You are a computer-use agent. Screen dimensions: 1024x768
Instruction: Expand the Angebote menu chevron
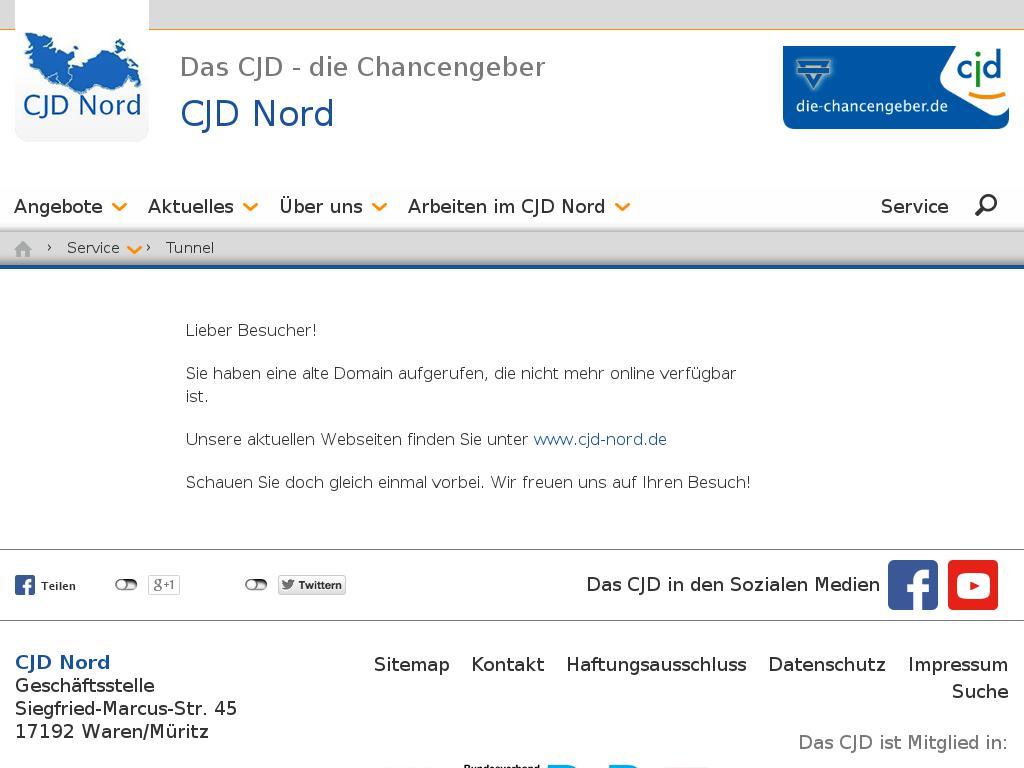[120, 207]
